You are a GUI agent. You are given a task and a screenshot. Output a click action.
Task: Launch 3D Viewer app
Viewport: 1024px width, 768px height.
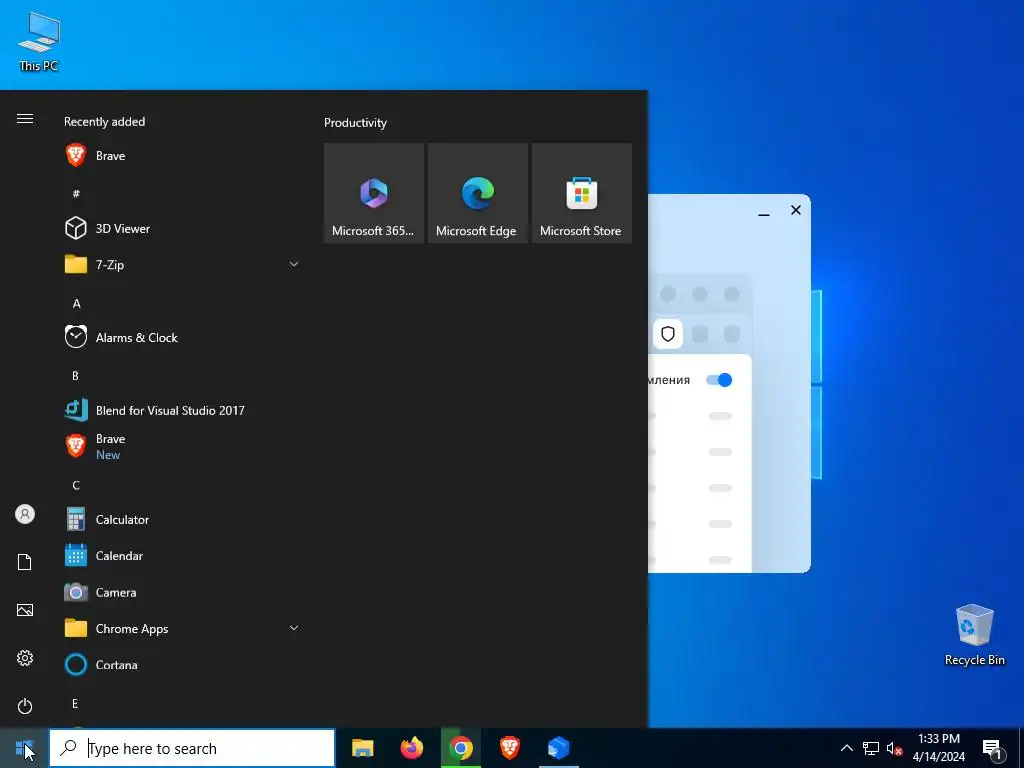183,229
